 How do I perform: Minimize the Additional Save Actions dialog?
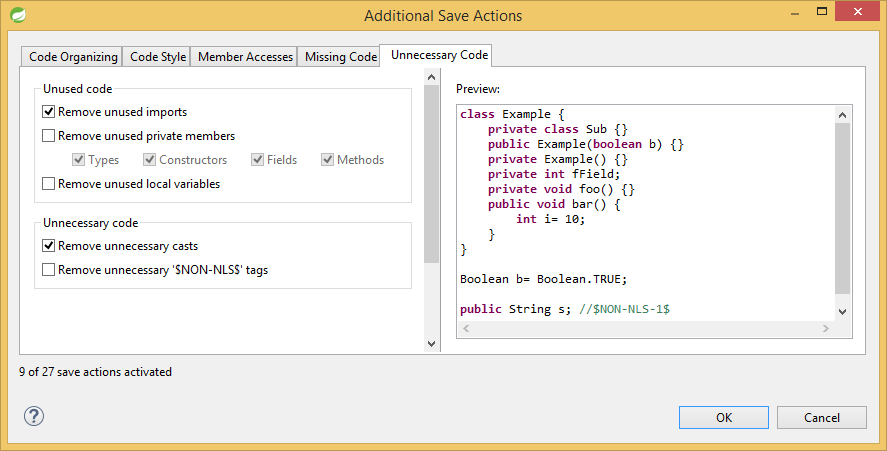795,12
